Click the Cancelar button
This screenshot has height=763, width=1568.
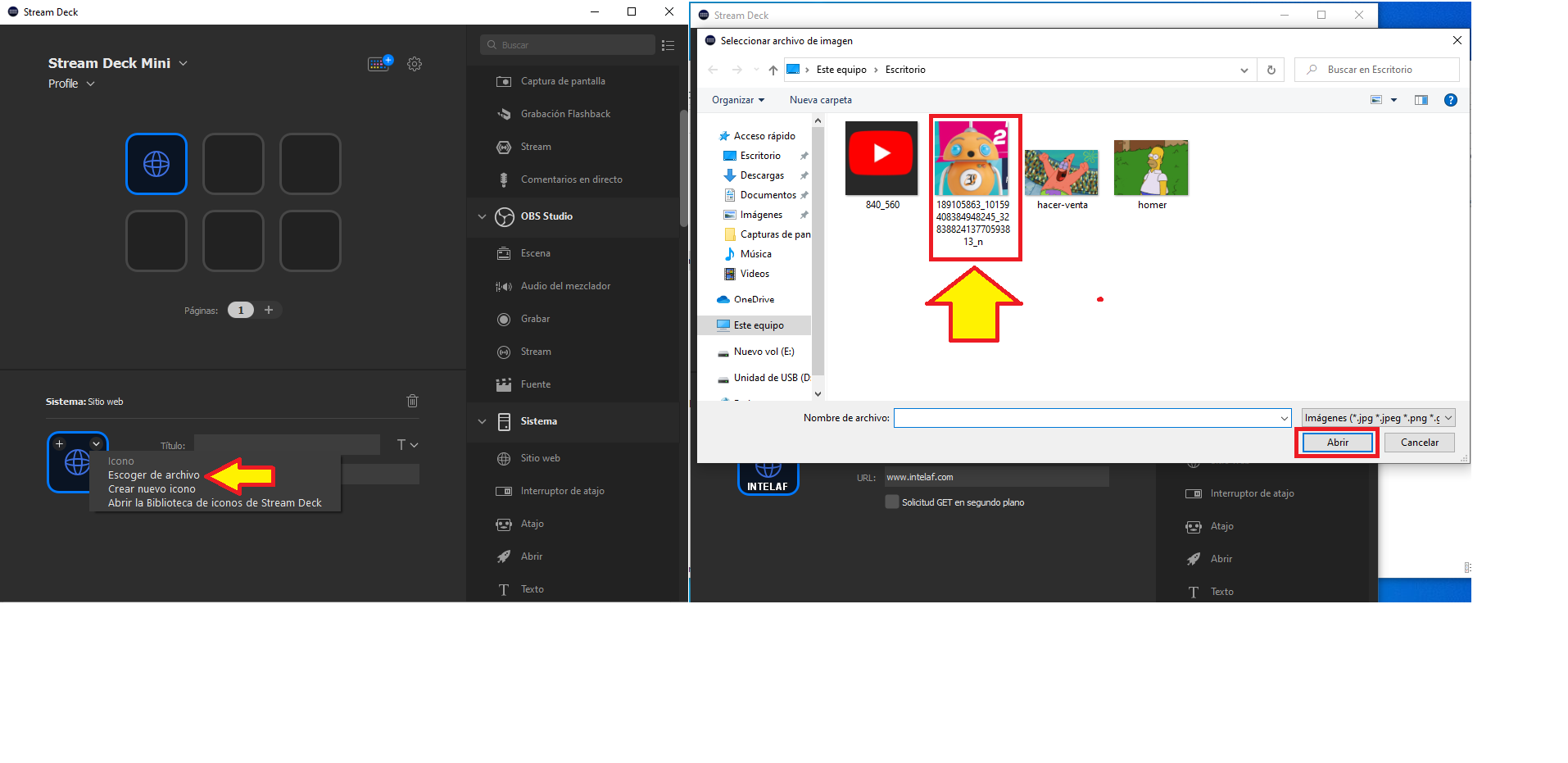tap(1419, 443)
